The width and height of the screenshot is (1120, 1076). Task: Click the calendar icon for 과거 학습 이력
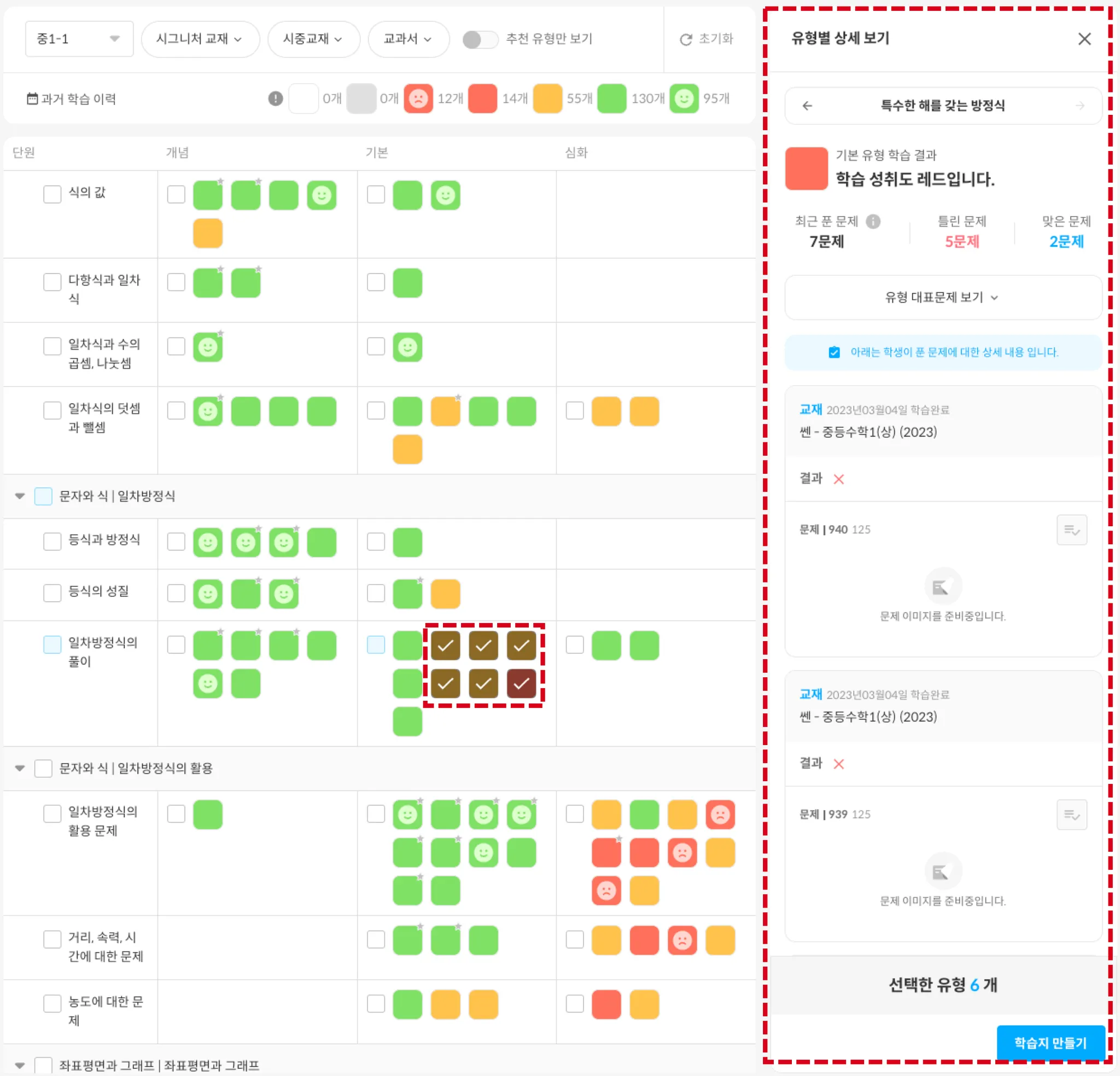click(x=32, y=99)
